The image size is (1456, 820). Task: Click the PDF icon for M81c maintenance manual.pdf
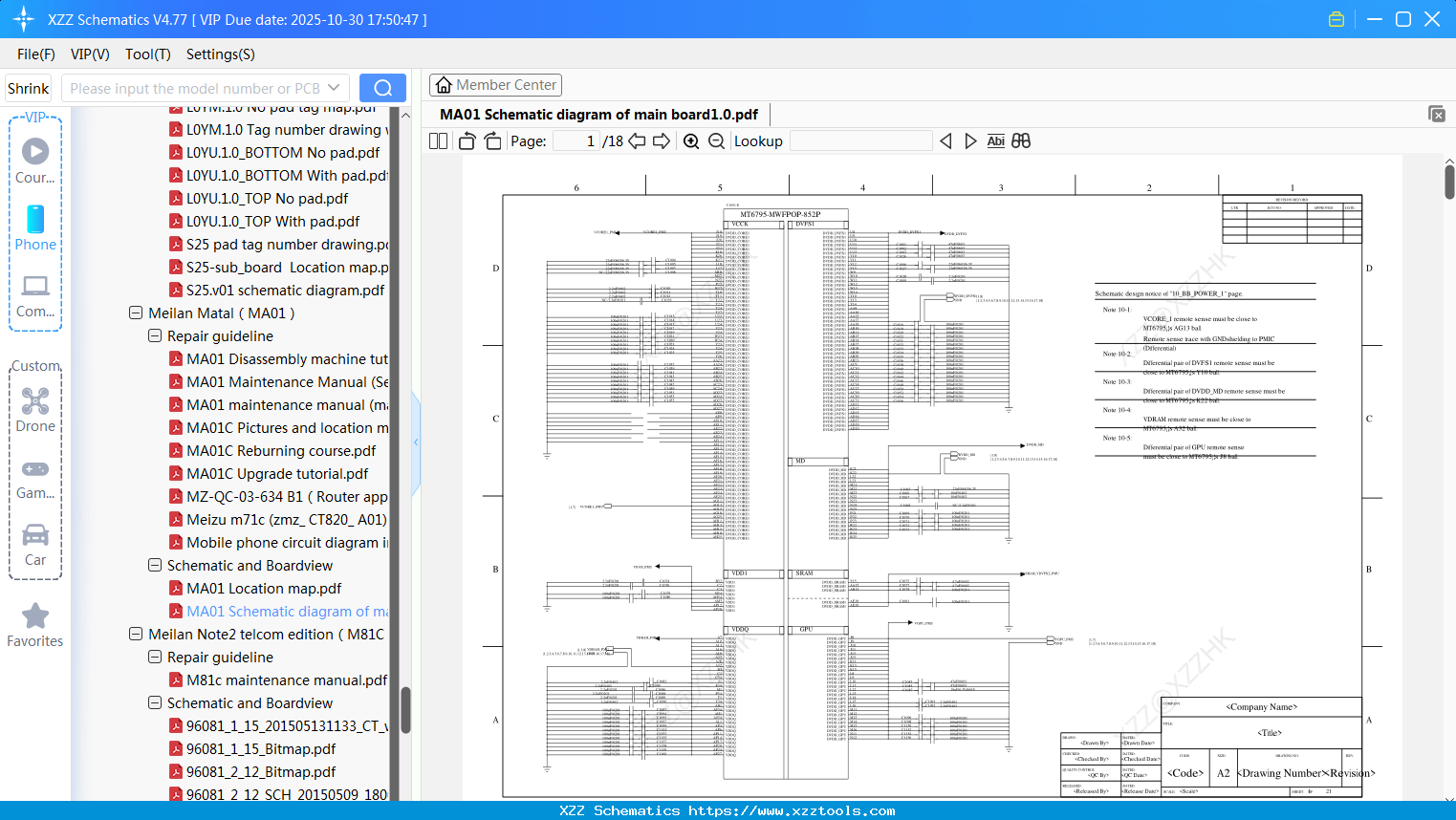[x=176, y=680]
